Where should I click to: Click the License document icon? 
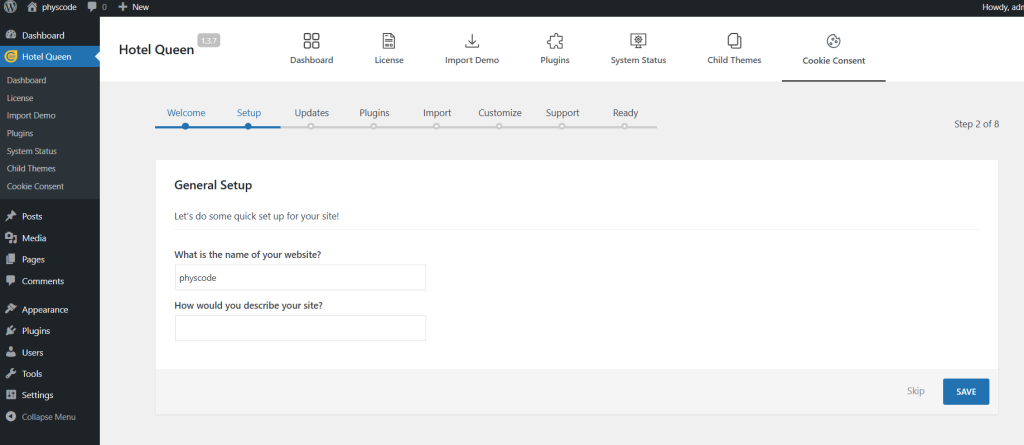pyautogui.click(x=389, y=41)
